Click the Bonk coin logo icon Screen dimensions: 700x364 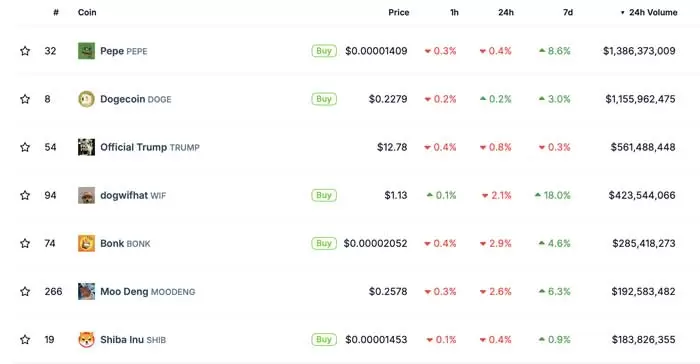86,243
